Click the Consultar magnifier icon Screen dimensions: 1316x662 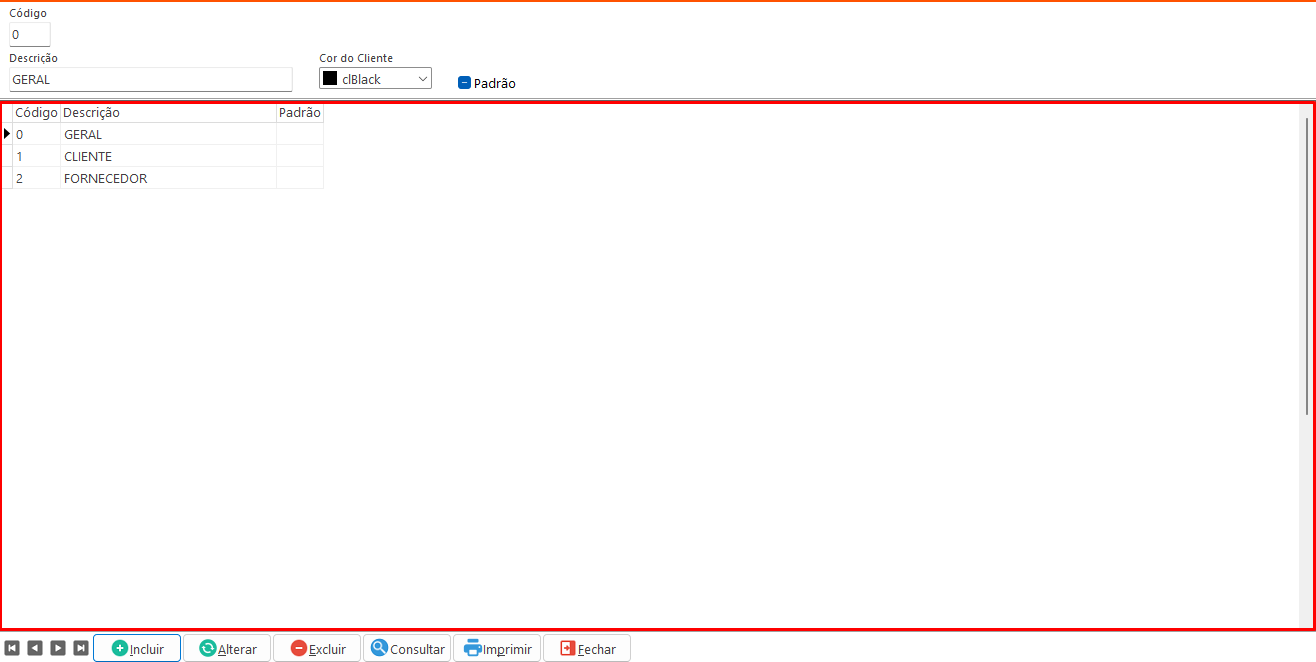pos(379,648)
